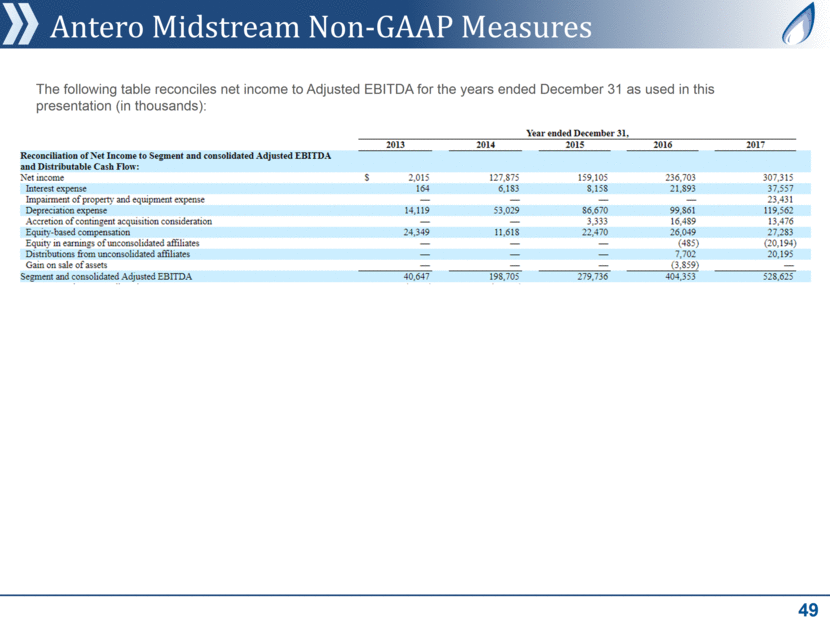Click the equity-based compensation value 11,618
The image size is (830, 623).
click(x=507, y=232)
